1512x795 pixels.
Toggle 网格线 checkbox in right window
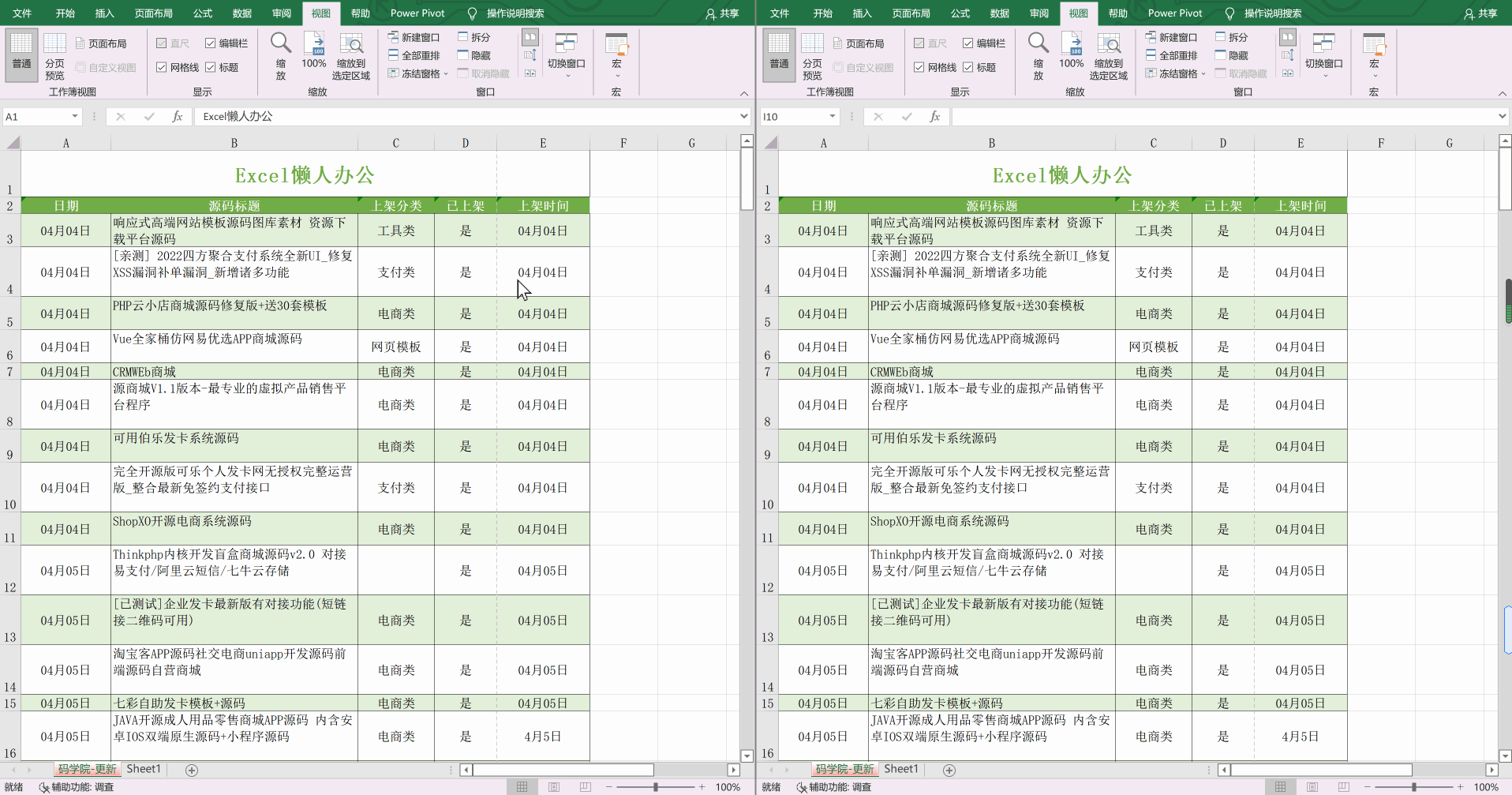pos(919,67)
